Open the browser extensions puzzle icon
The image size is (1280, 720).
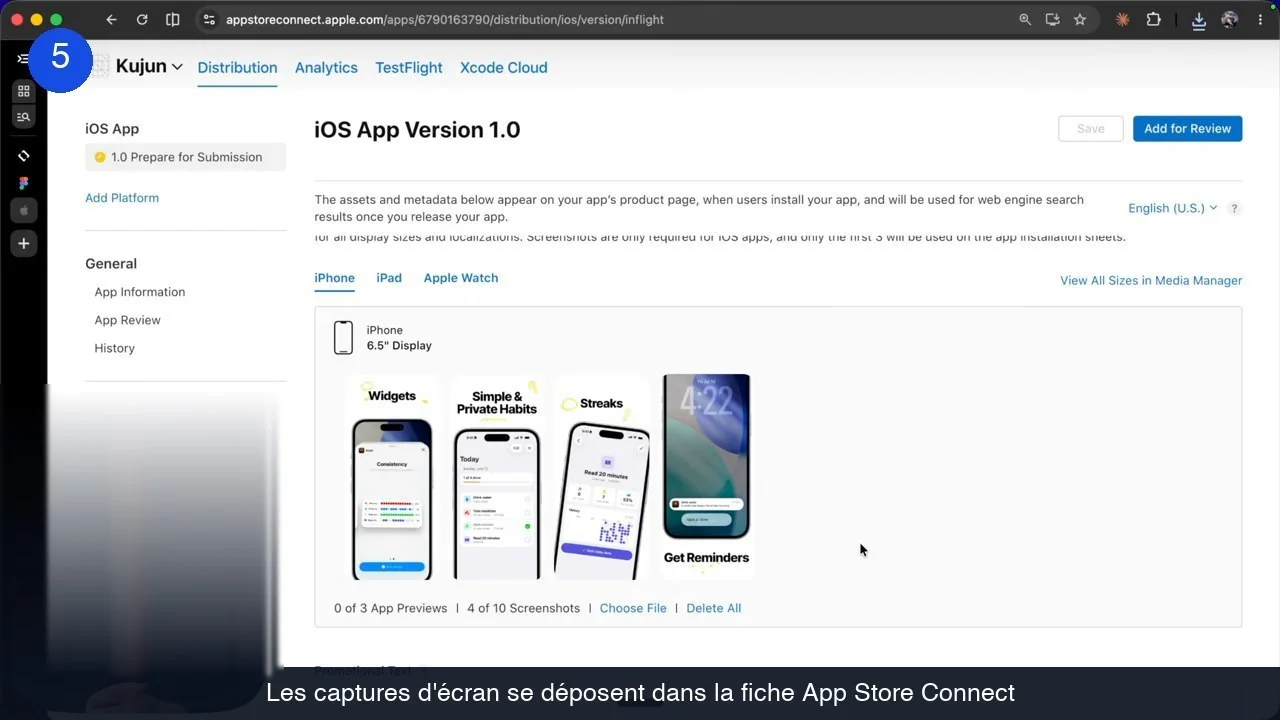(x=1153, y=19)
